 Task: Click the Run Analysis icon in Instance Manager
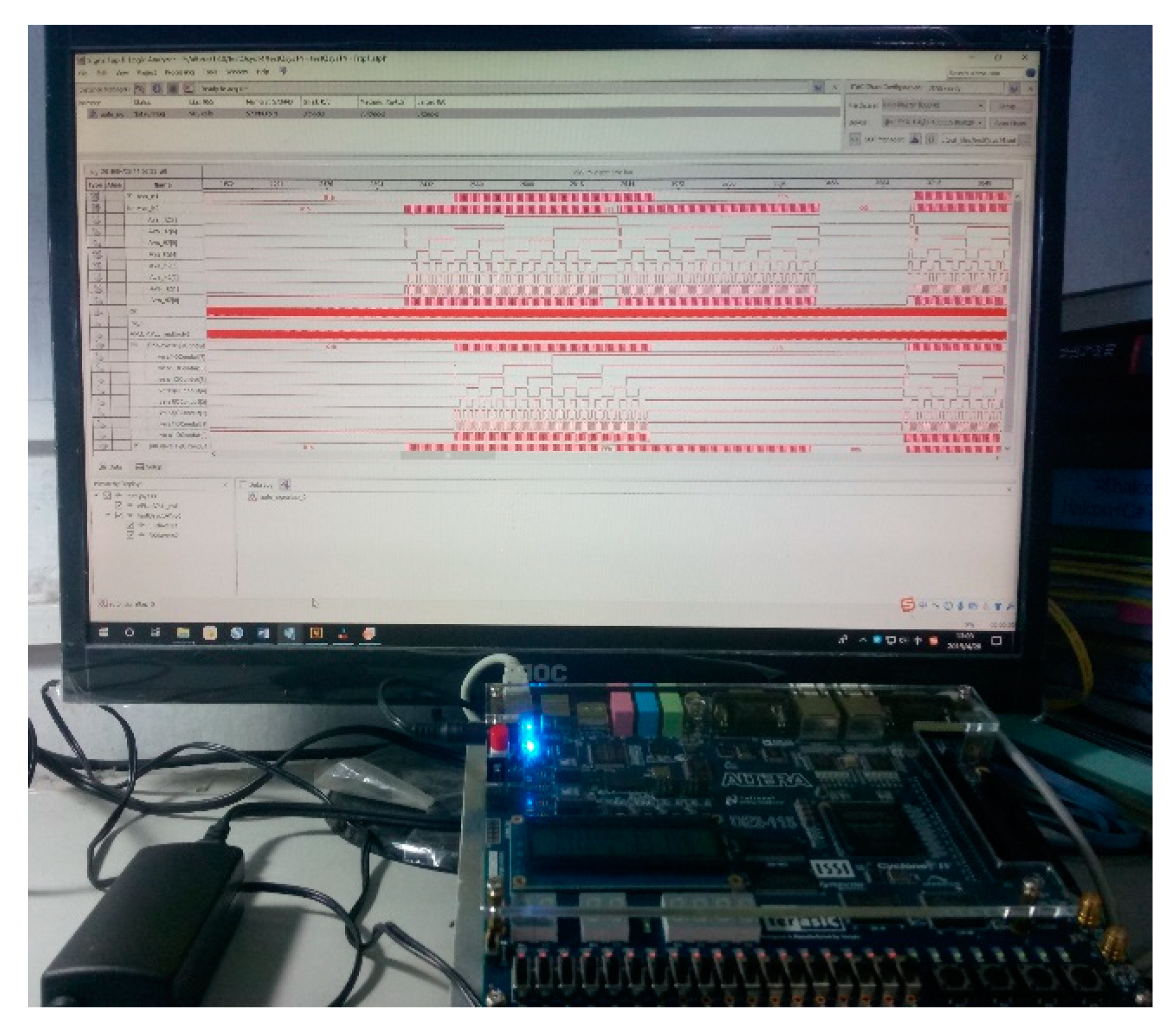click(140, 89)
